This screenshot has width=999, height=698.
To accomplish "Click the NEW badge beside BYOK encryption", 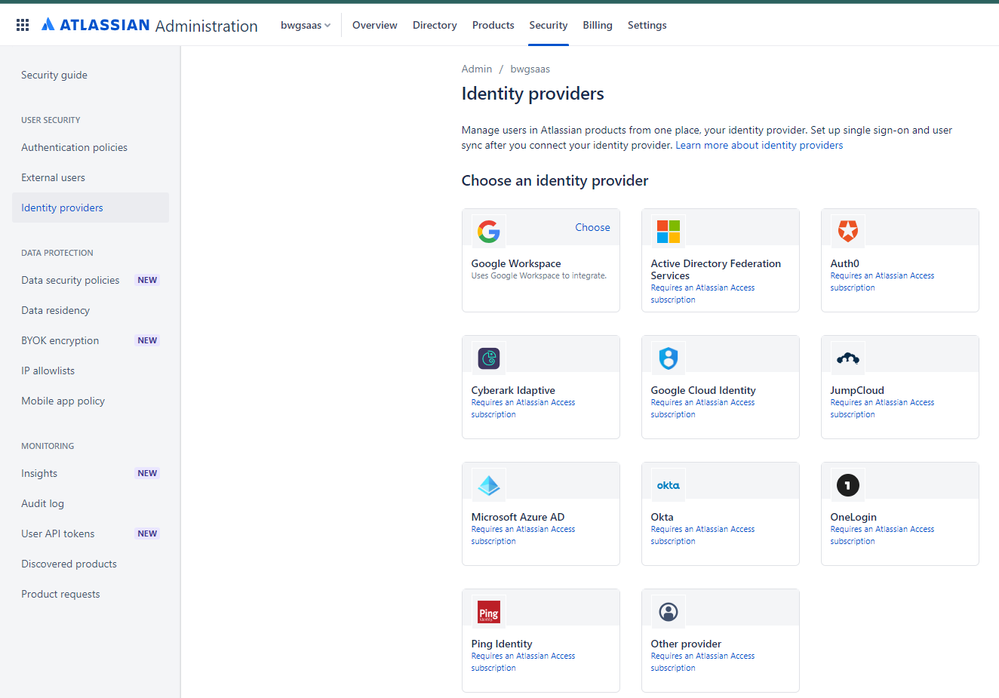I will click(x=147, y=341).
